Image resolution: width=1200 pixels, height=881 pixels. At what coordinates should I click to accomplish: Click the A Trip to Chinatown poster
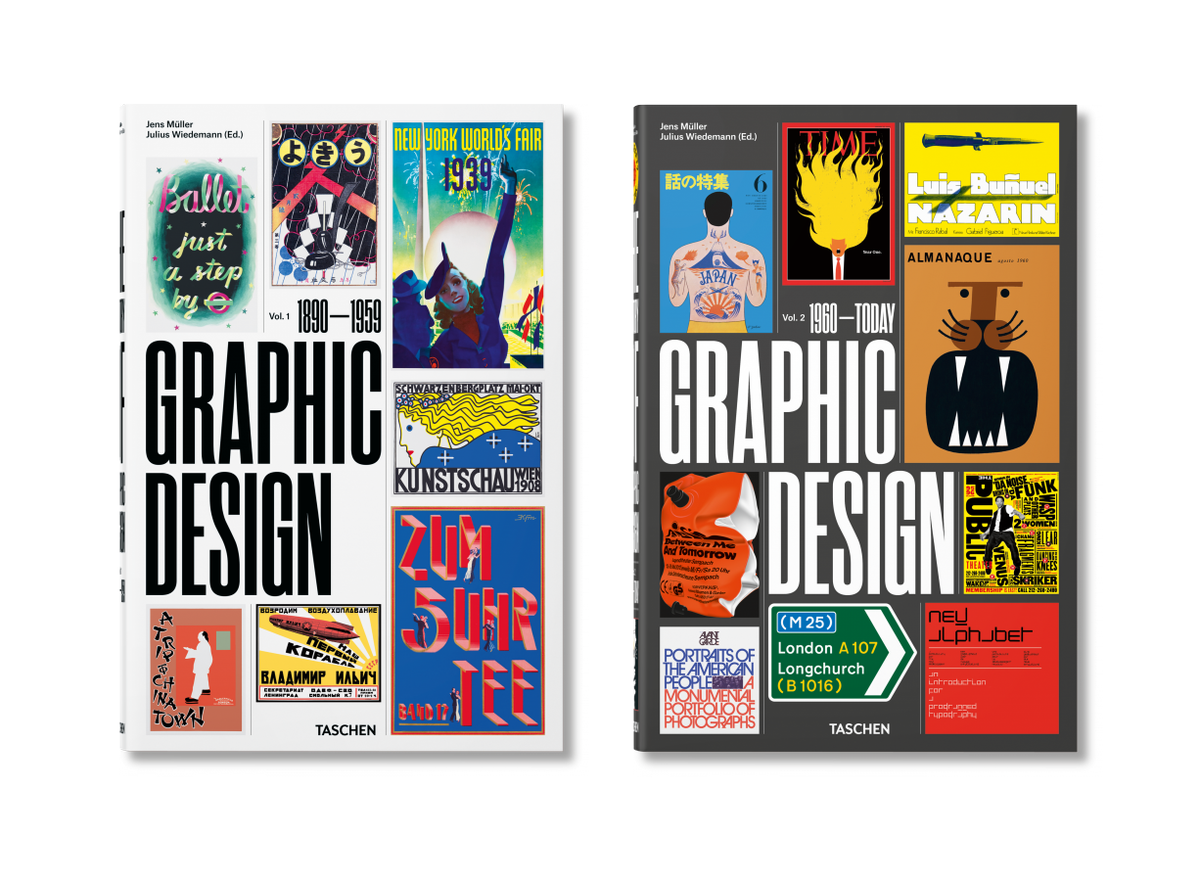(x=197, y=669)
